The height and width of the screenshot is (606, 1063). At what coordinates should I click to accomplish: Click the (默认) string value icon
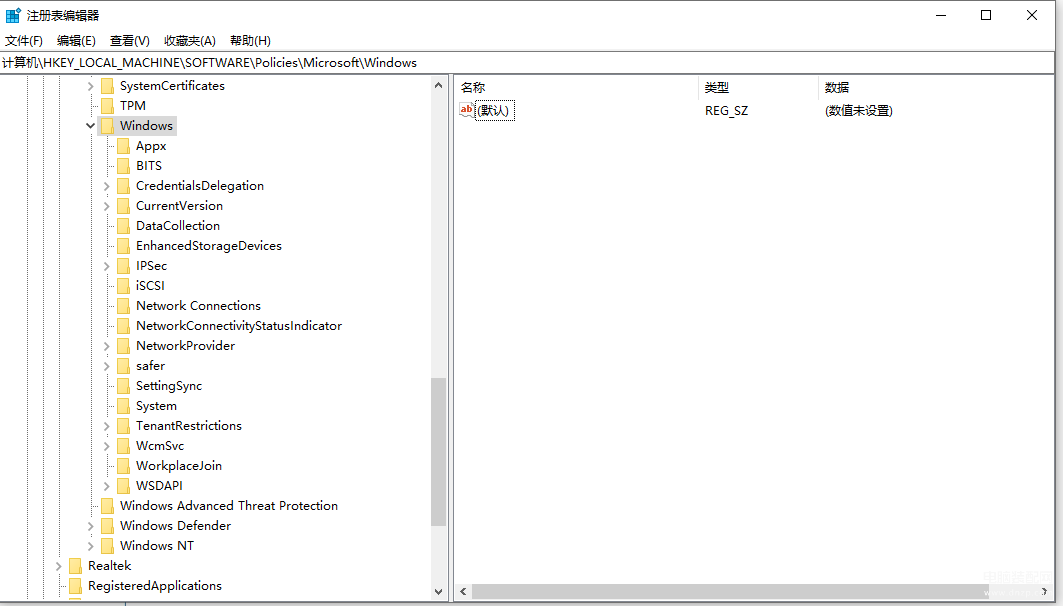466,110
